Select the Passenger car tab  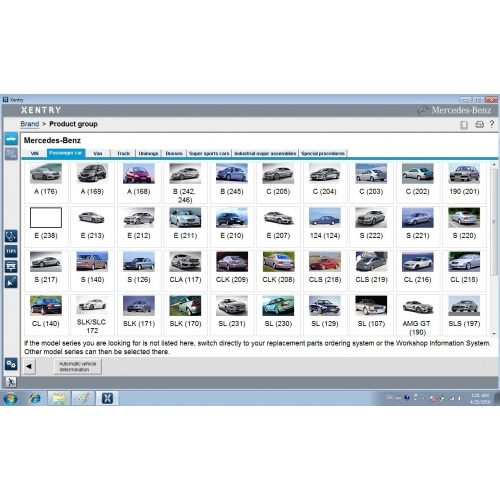tap(66, 153)
